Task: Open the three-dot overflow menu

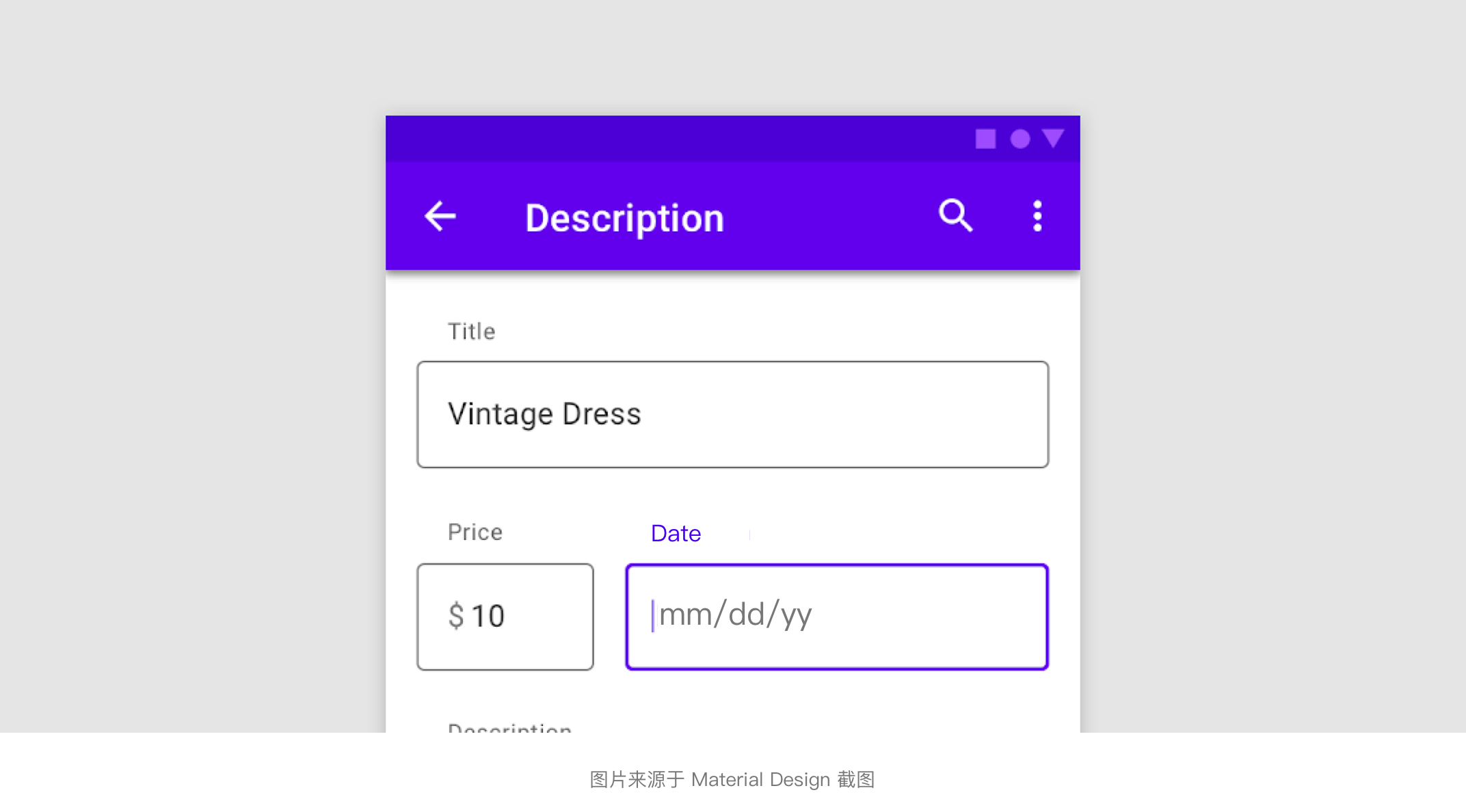Action: click(1037, 216)
